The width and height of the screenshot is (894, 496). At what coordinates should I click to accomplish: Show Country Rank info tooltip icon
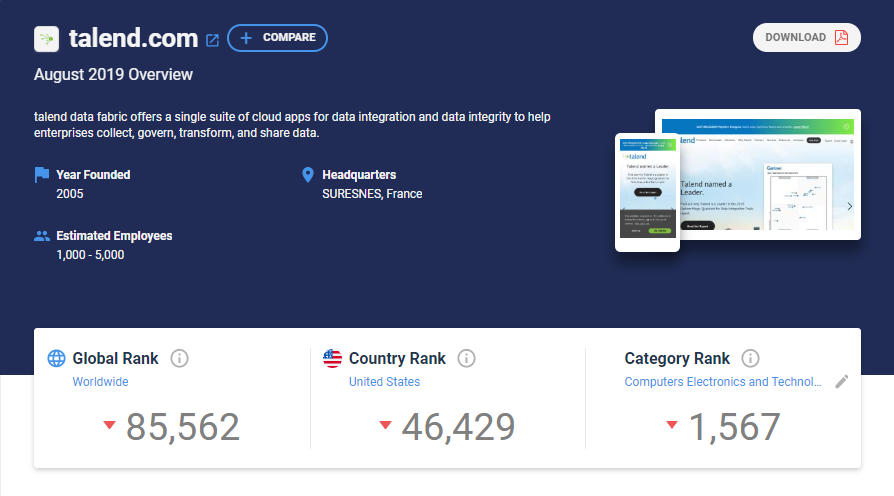pos(466,358)
